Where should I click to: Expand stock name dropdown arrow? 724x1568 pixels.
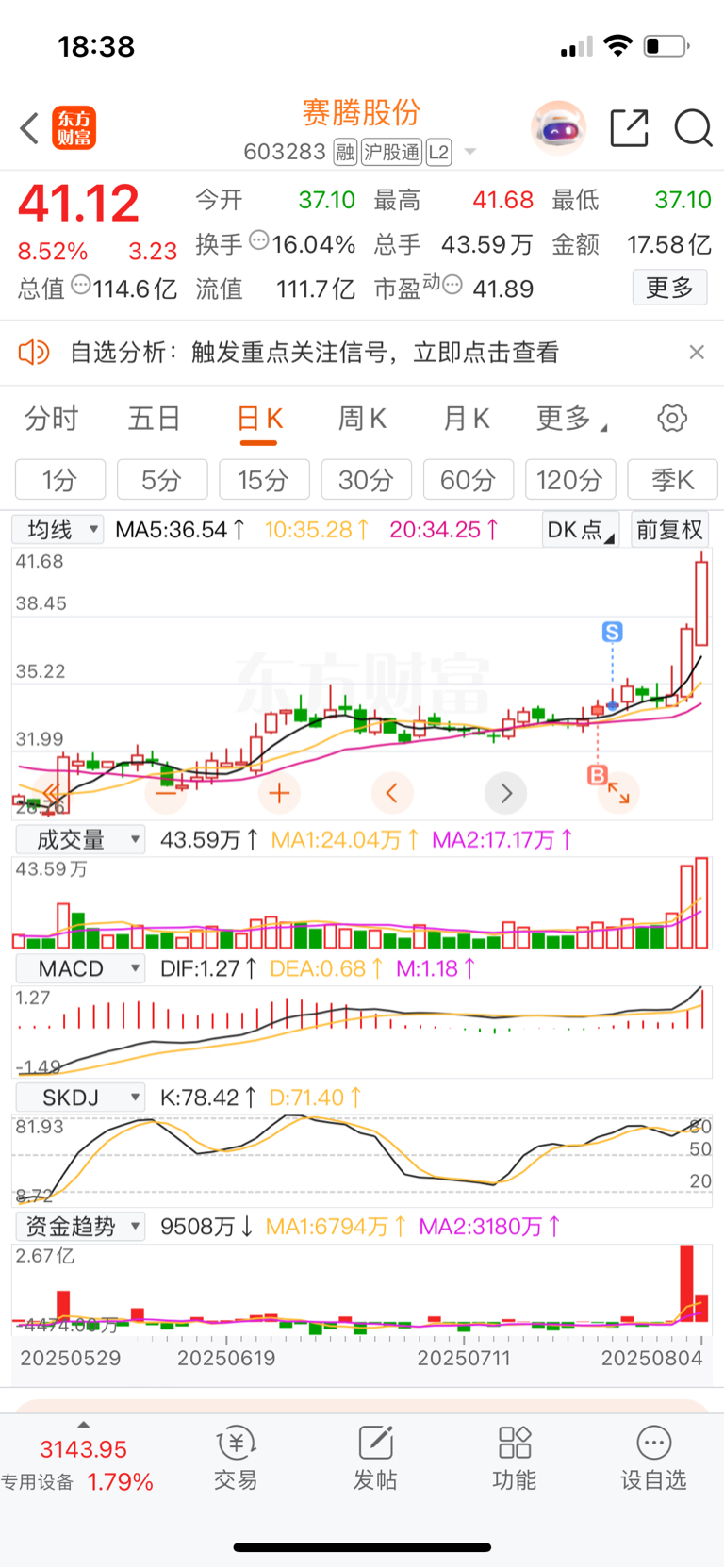tap(470, 152)
